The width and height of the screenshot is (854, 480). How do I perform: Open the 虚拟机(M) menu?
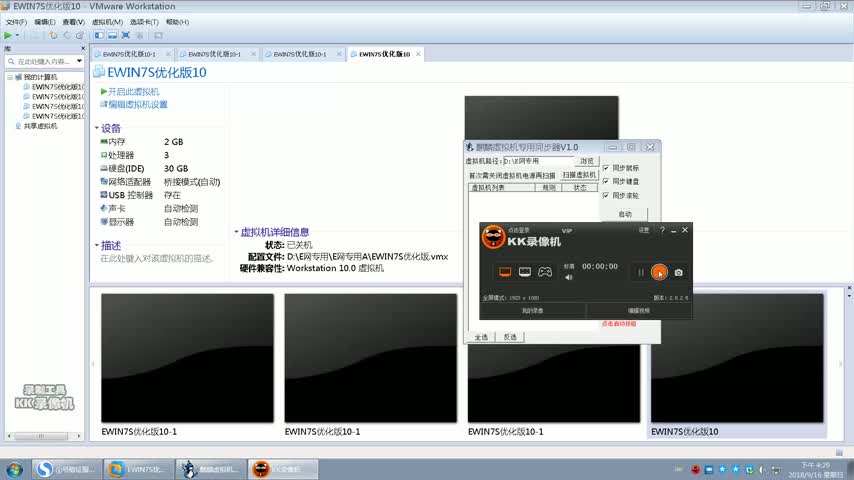tap(107, 22)
